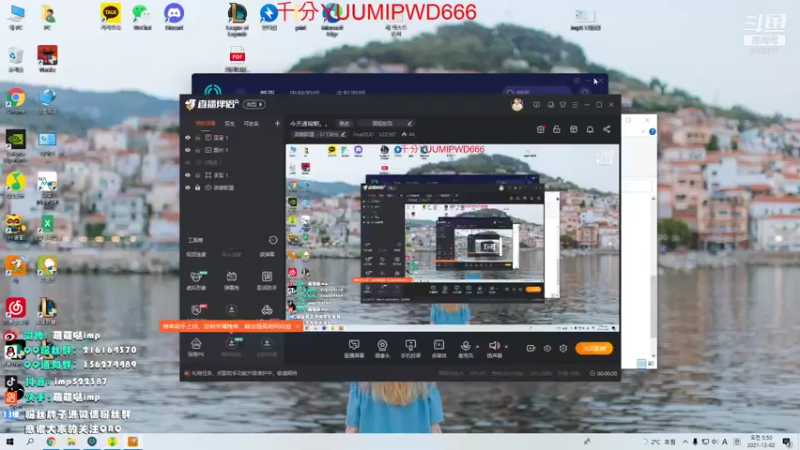Open the recording camera icon next to eye
Image resolution: width=800 pixels, height=450 pixels.
pos(531,348)
